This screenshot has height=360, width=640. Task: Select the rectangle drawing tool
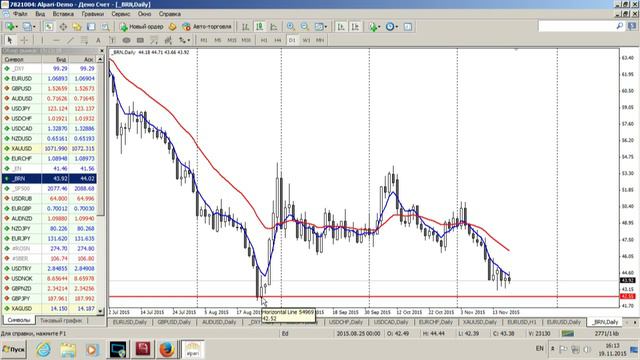click(140, 40)
